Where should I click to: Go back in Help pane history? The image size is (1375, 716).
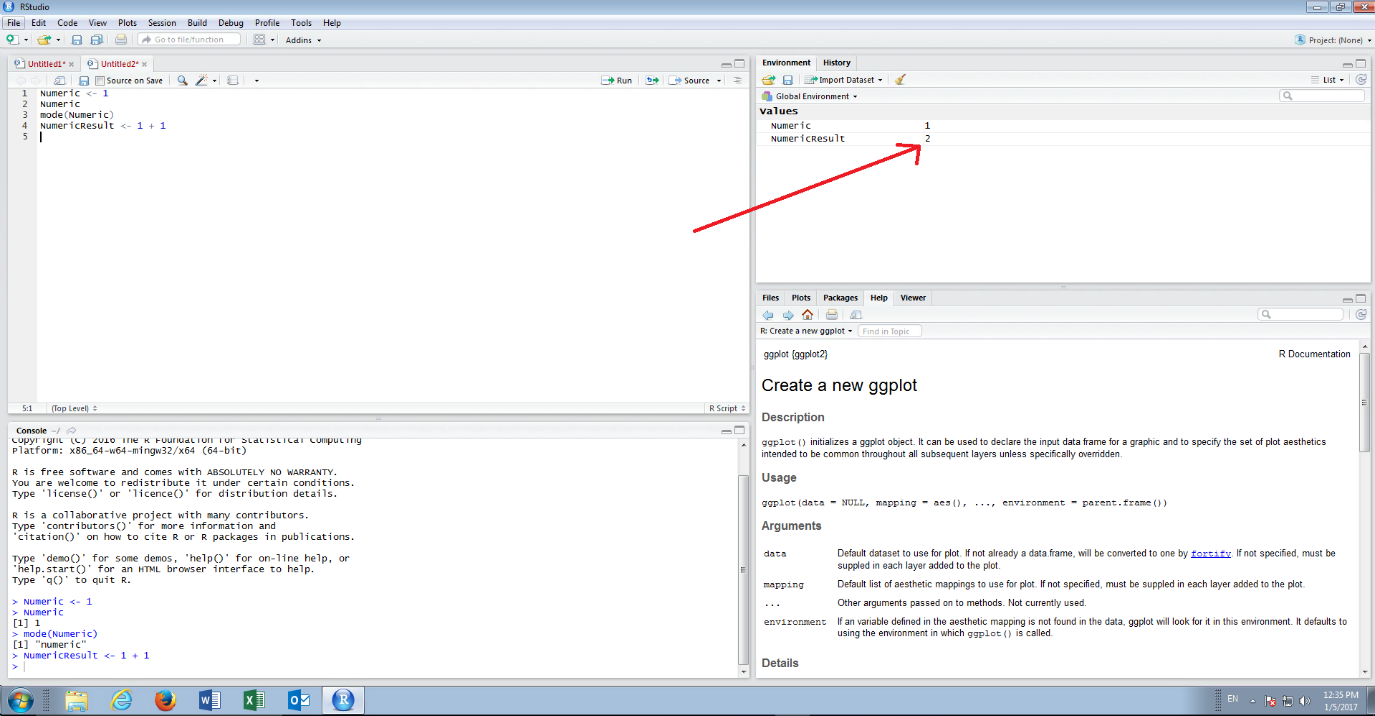[x=768, y=314]
